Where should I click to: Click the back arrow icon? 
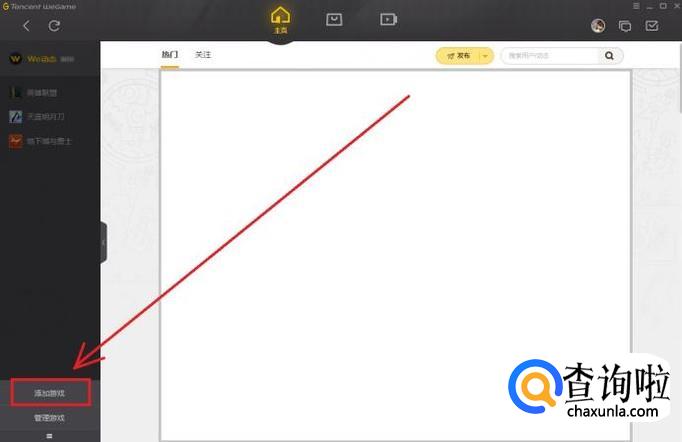coord(27,26)
